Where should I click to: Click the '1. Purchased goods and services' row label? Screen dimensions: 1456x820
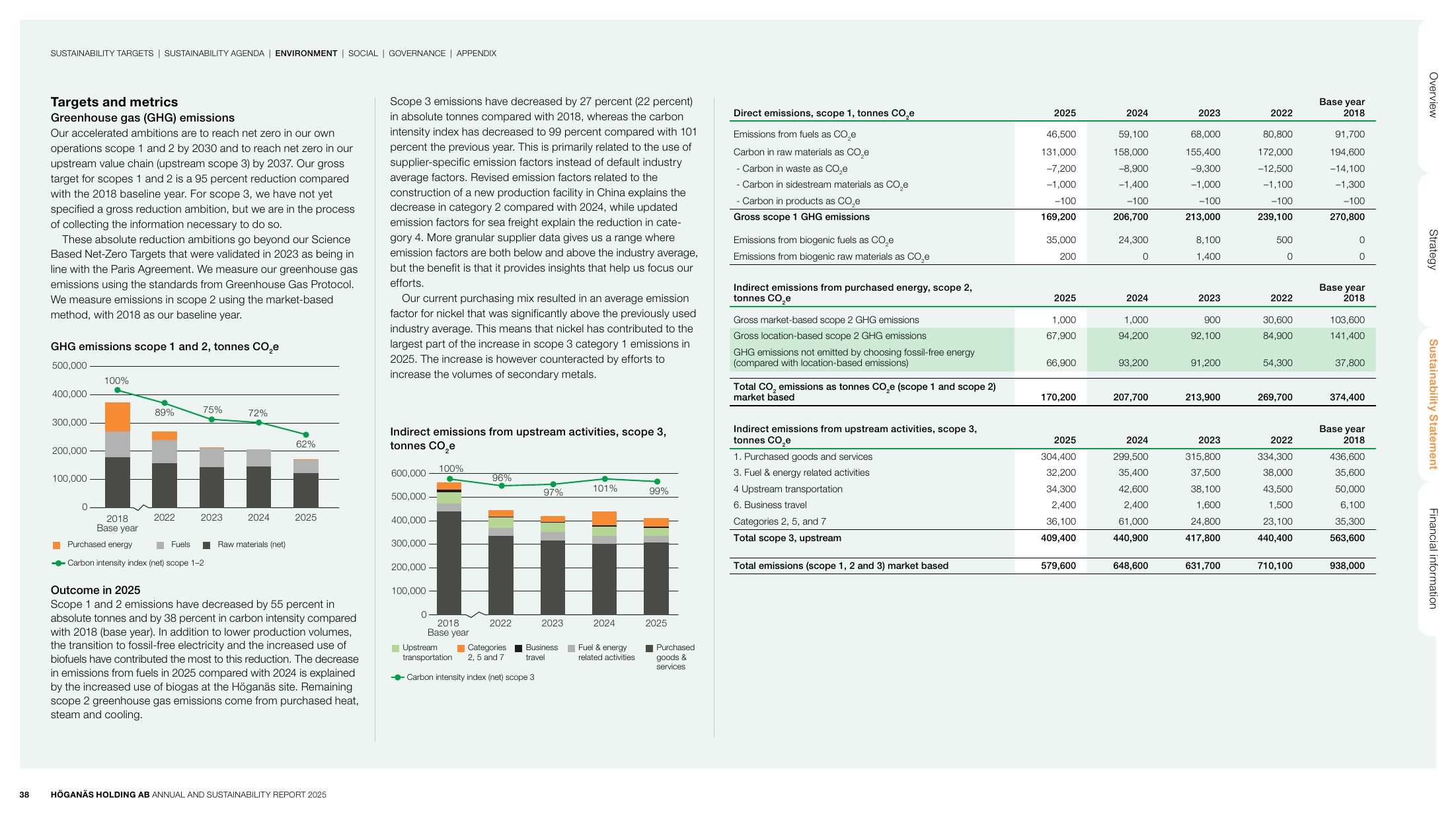tap(802, 457)
